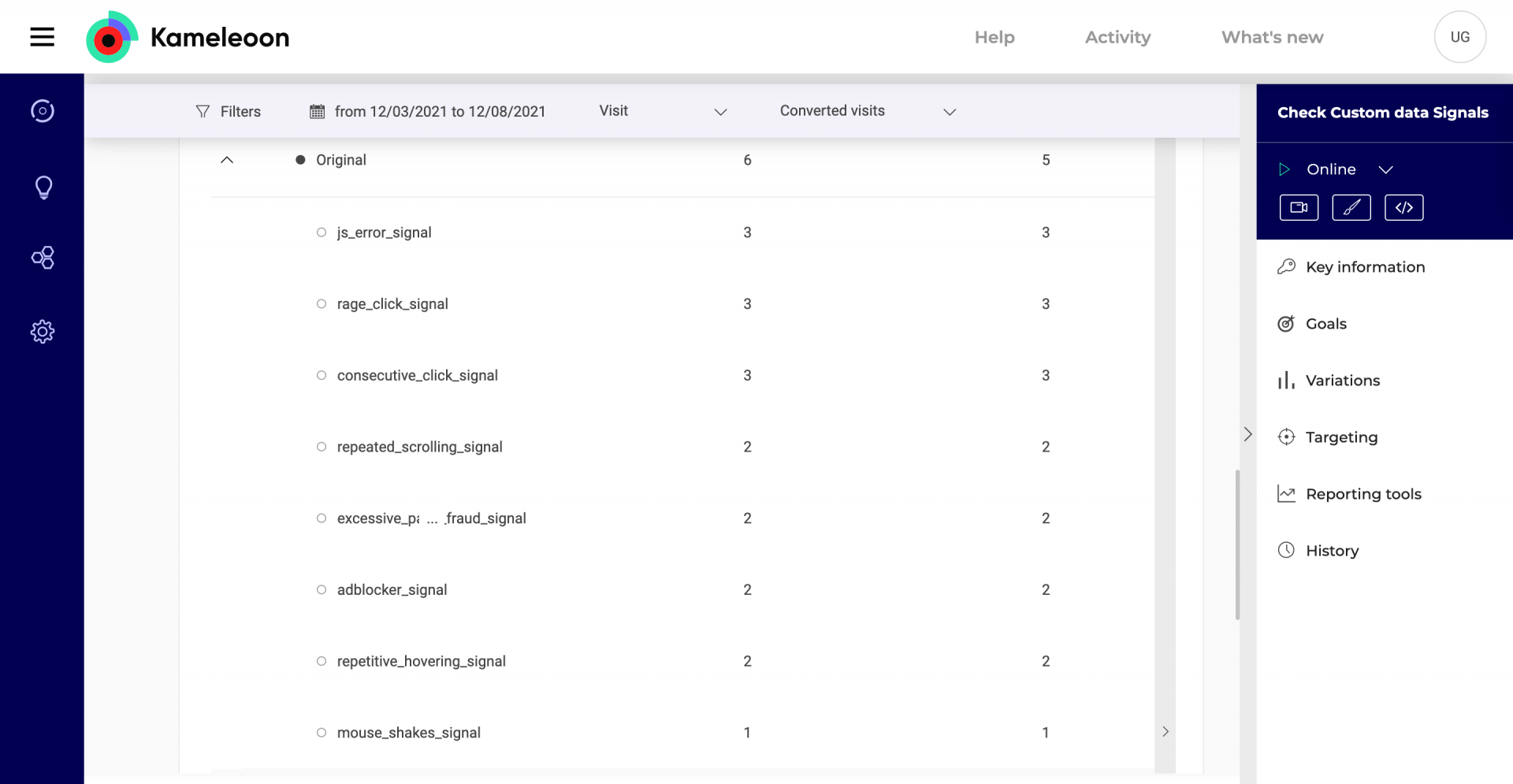
Task: Click the simulation camera icon button
Action: point(1299,208)
